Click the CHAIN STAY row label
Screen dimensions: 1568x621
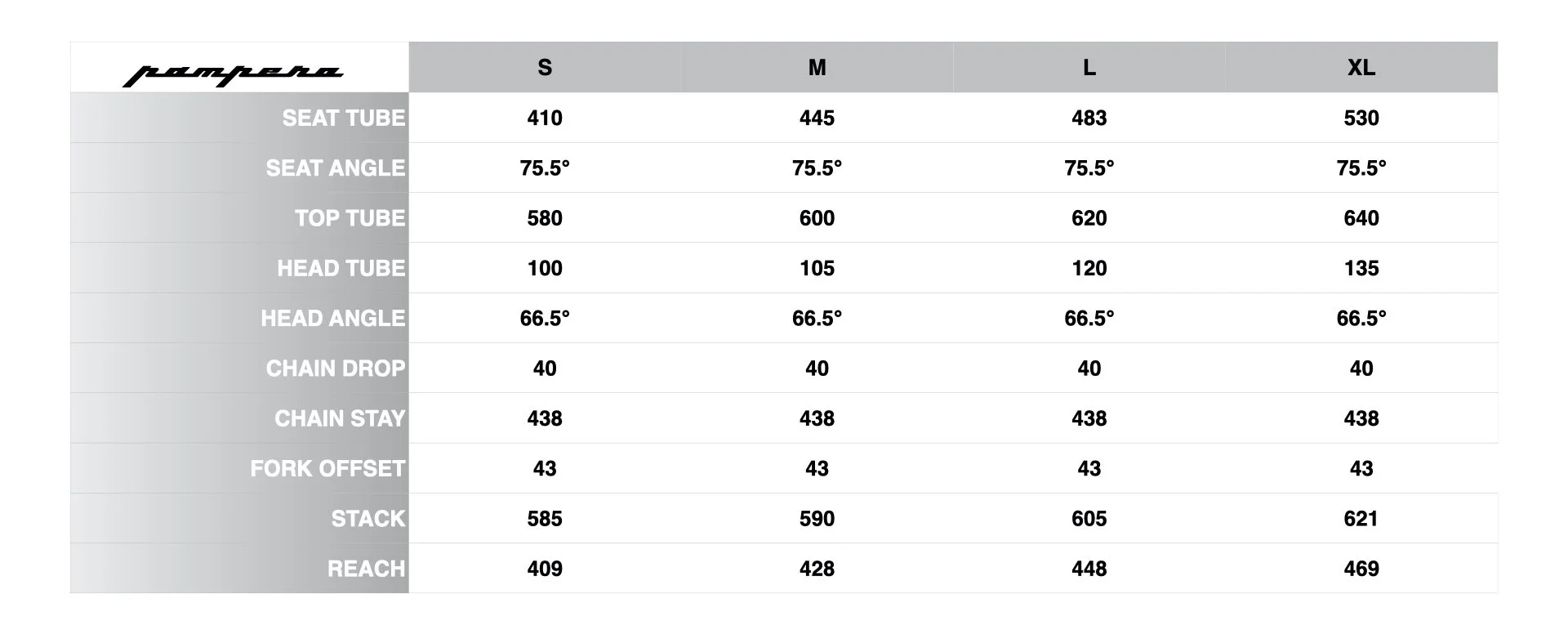coord(340,418)
